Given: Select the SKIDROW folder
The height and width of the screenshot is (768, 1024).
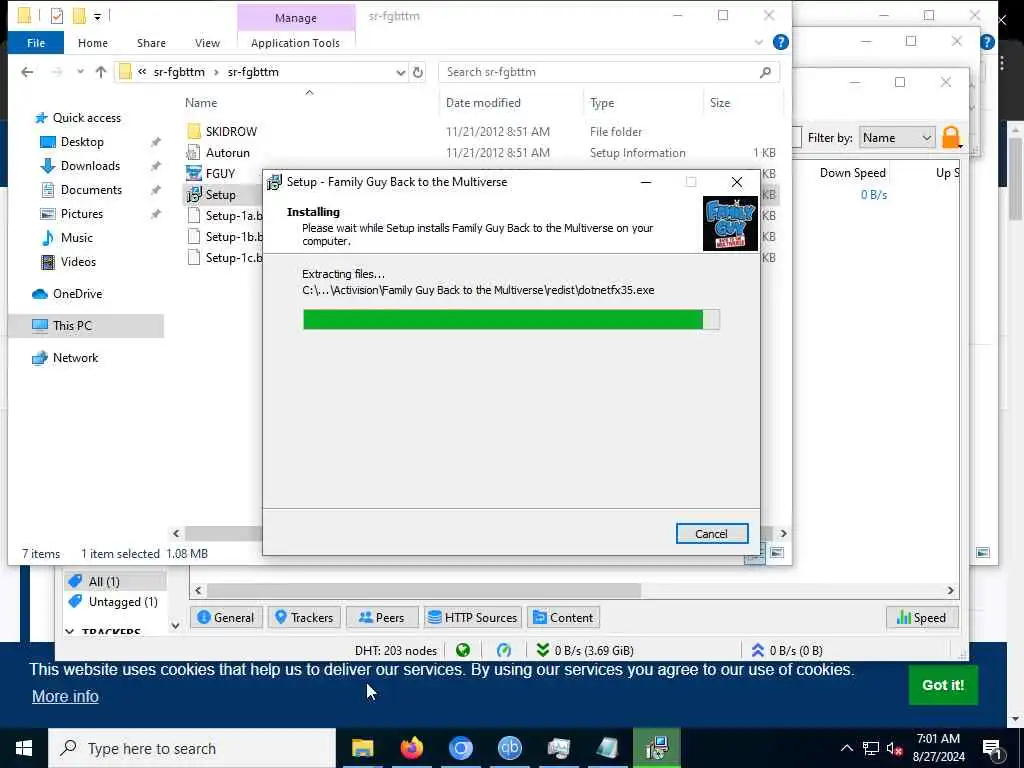Looking at the screenshot, I should click(x=231, y=132).
